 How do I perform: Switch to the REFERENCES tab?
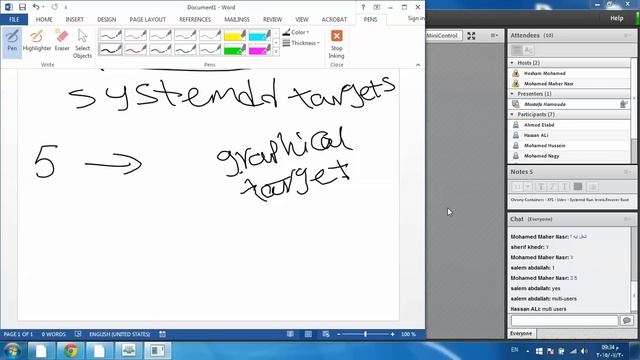coord(195,19)
